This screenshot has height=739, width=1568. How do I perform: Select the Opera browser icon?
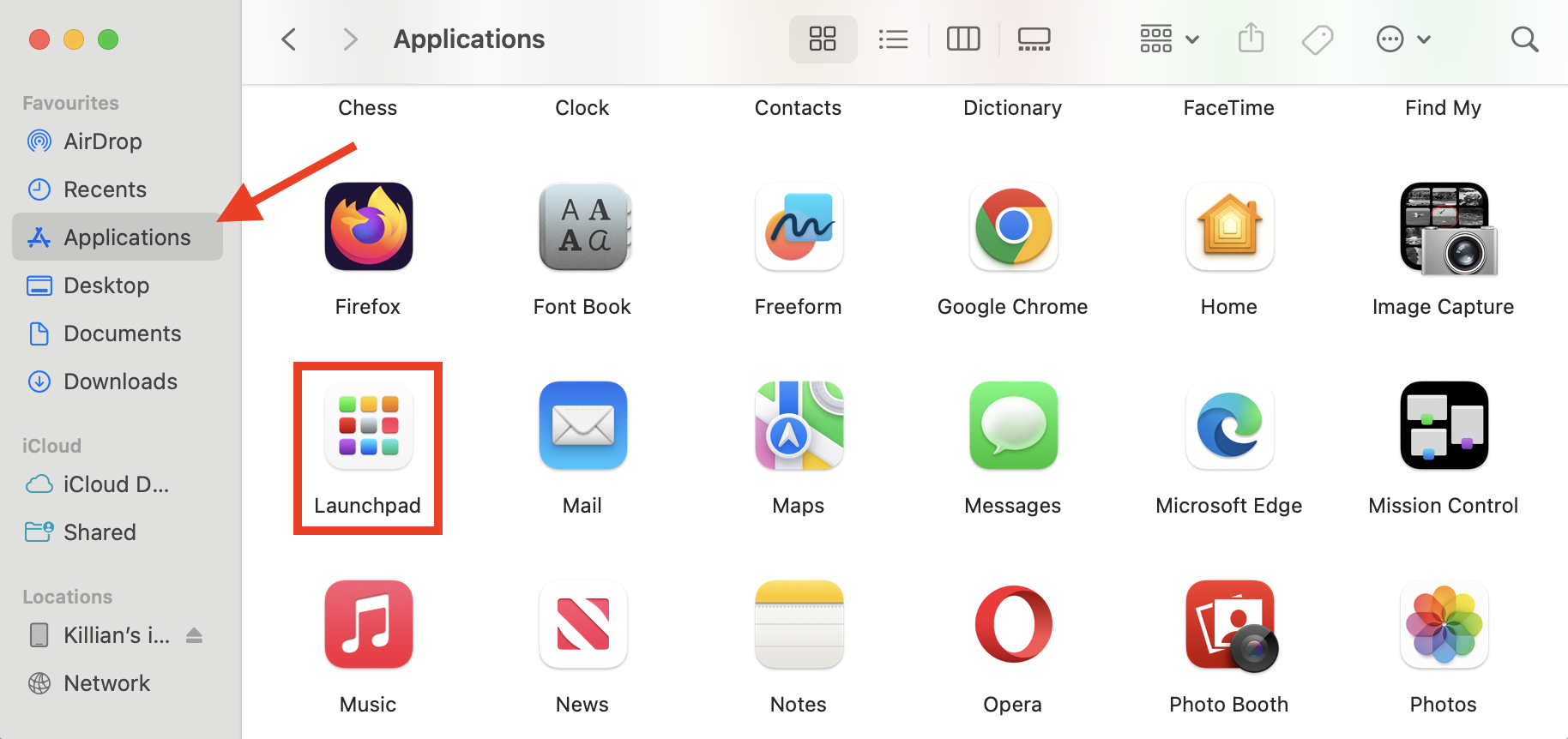(1013, 624)
